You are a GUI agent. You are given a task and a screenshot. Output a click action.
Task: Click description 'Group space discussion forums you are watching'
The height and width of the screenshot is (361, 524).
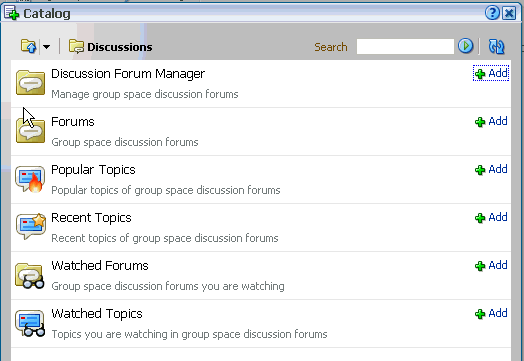[168, 286]
